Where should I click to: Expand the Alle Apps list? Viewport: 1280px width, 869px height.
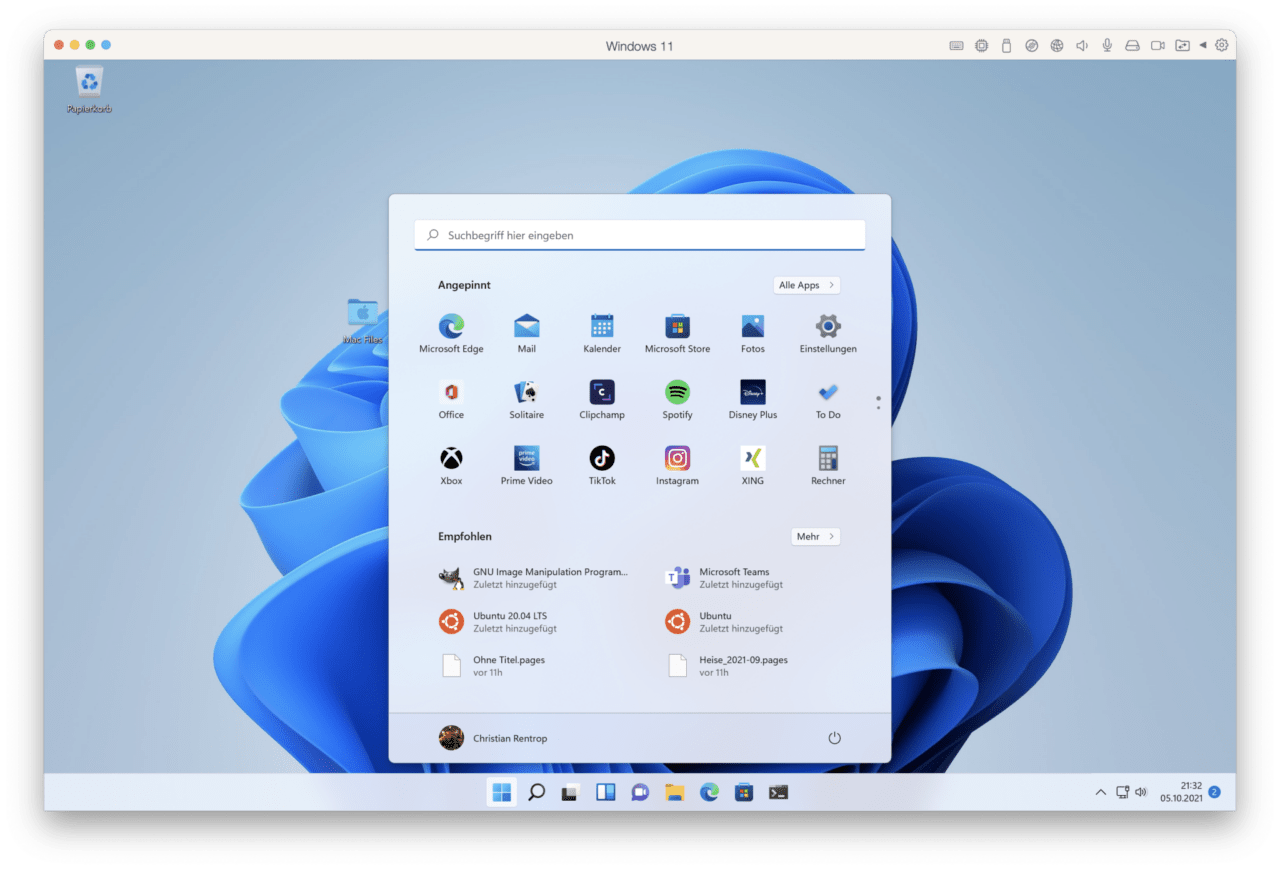pos(807,285)
